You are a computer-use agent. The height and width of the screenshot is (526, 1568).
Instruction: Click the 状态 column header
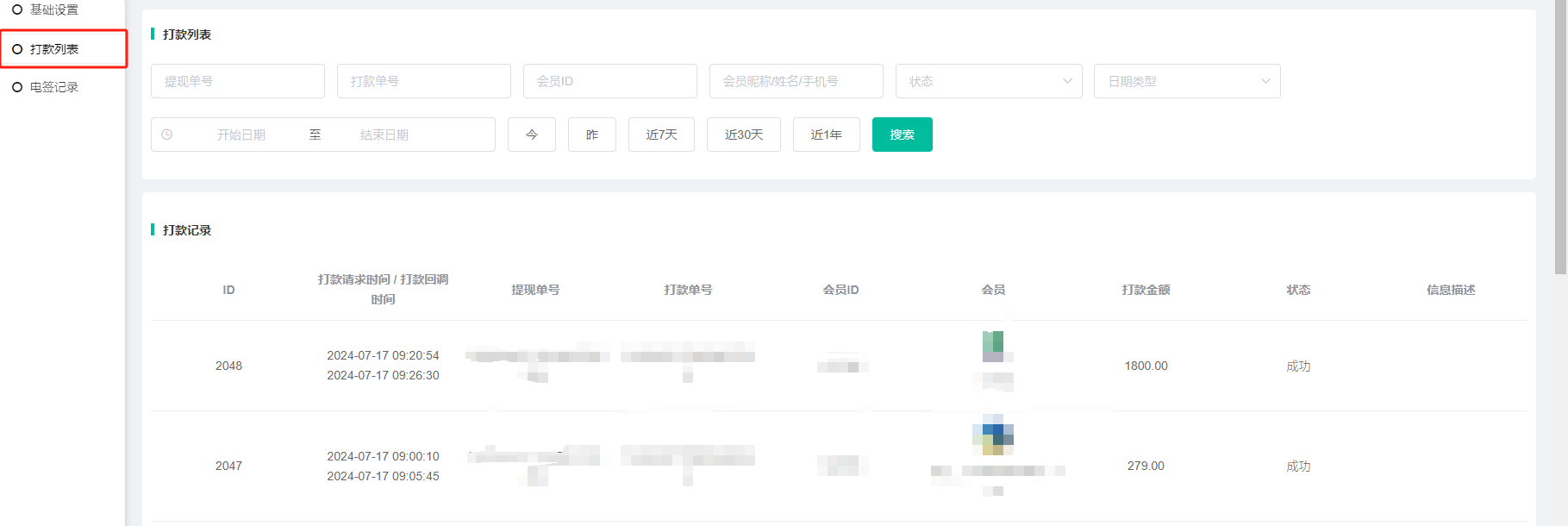(1298, 290)
